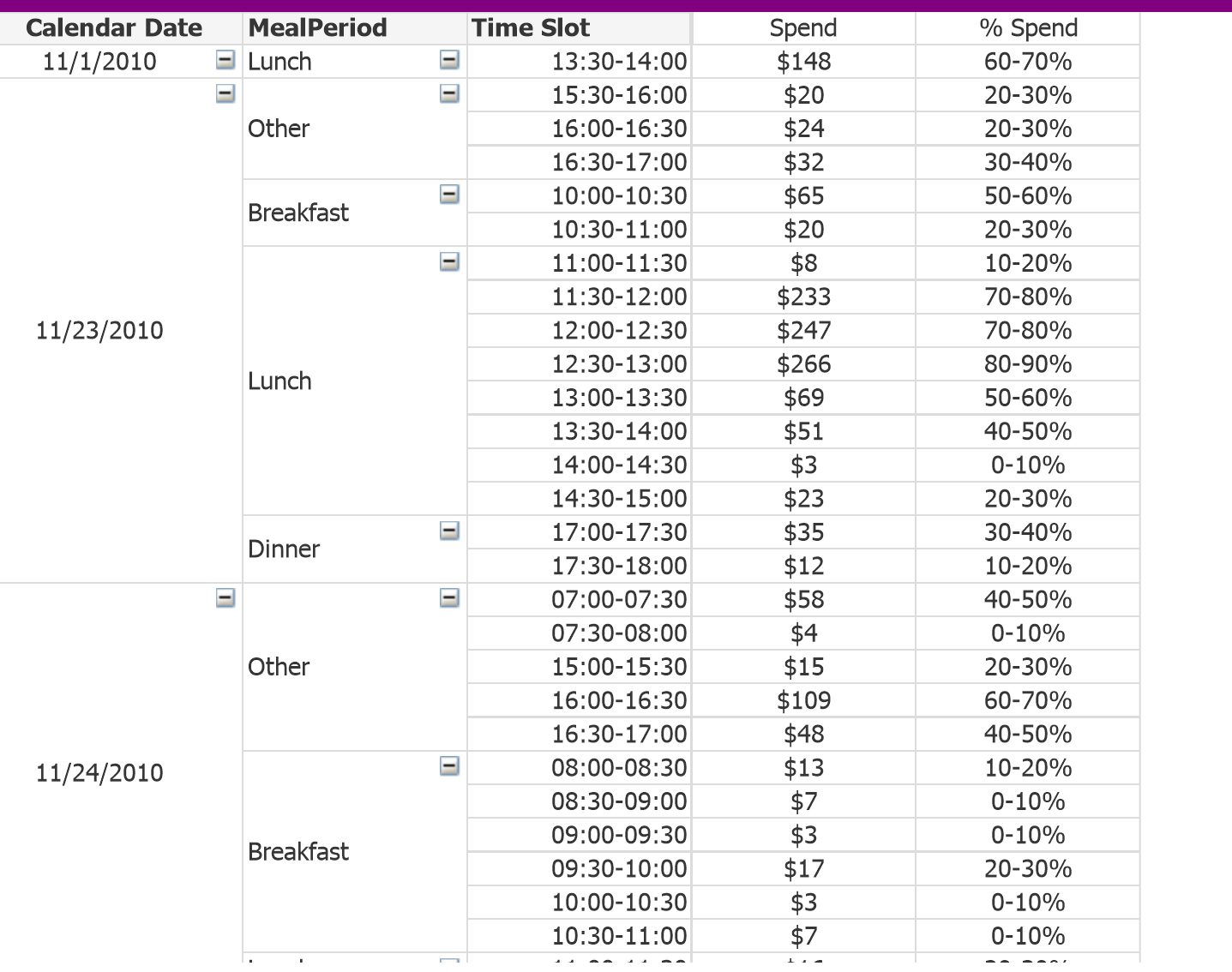
Task: Collapse Other meal period under 11/23/2010
Action: [449, 93]
